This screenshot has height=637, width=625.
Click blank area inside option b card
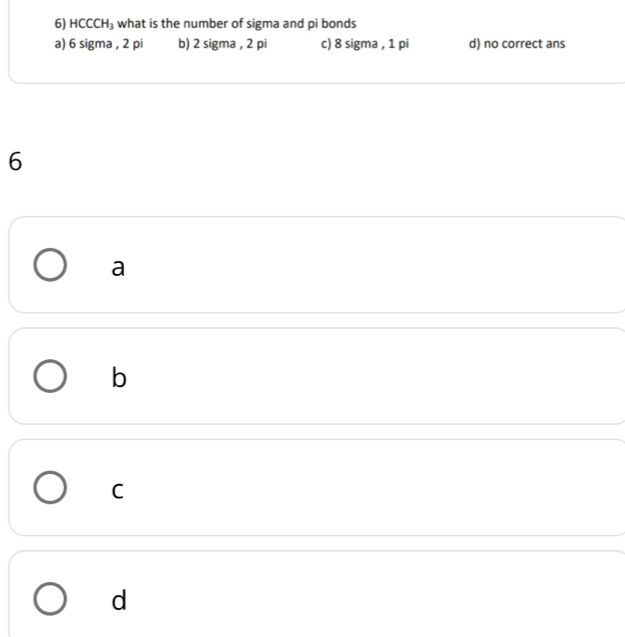(380, 379)
